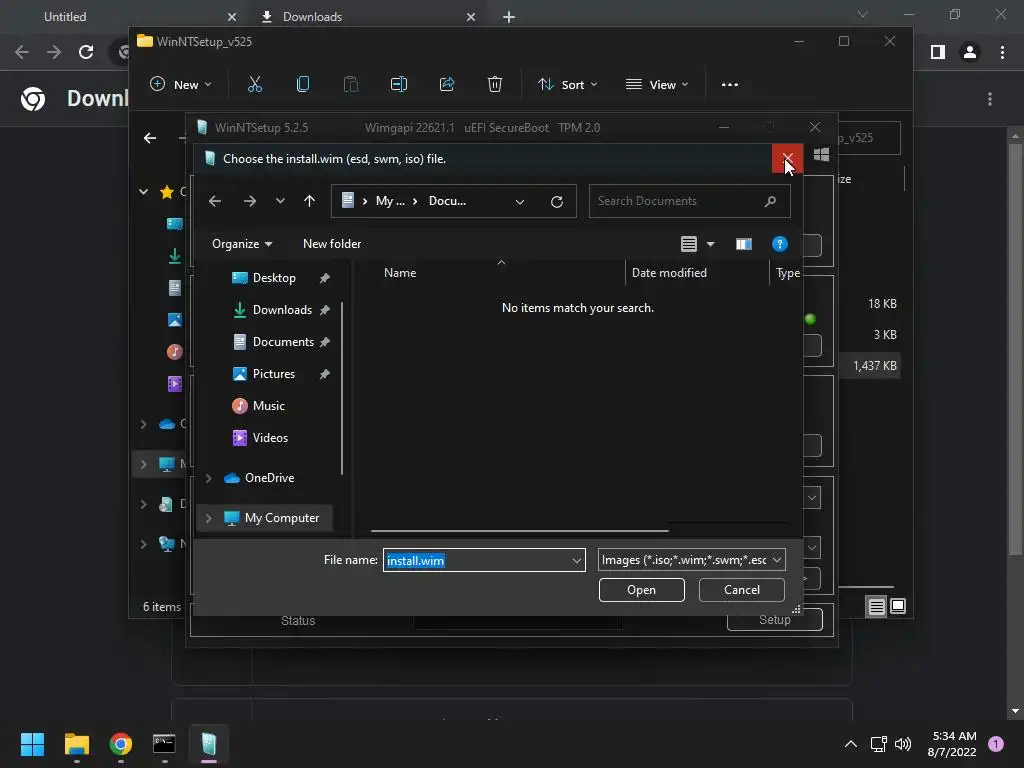Click the Windows logo icon in WinNTSetup
The width and height of the screenshot is (1024, 768).
pyautogui.click(x=822, y=154)
